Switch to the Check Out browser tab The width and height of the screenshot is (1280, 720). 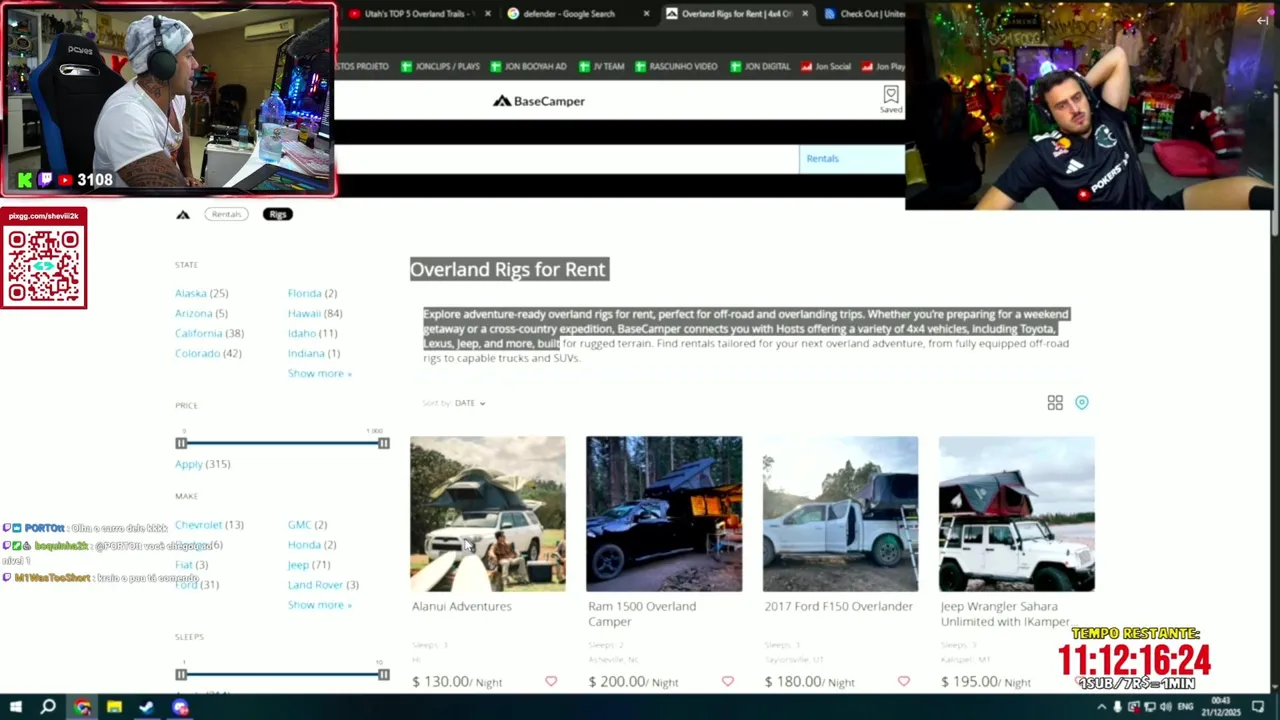864,14
